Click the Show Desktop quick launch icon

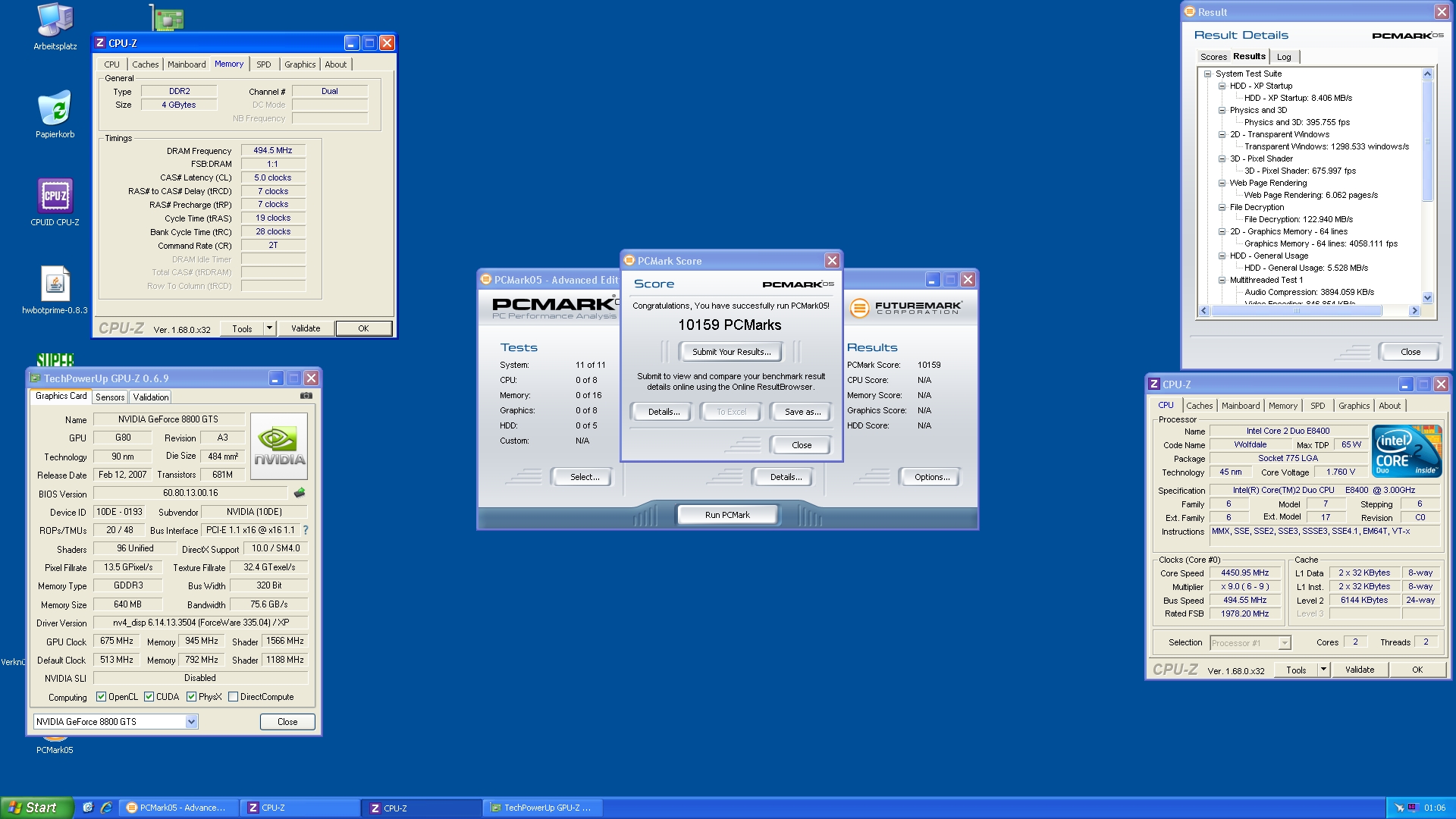[x=88, y=808]
